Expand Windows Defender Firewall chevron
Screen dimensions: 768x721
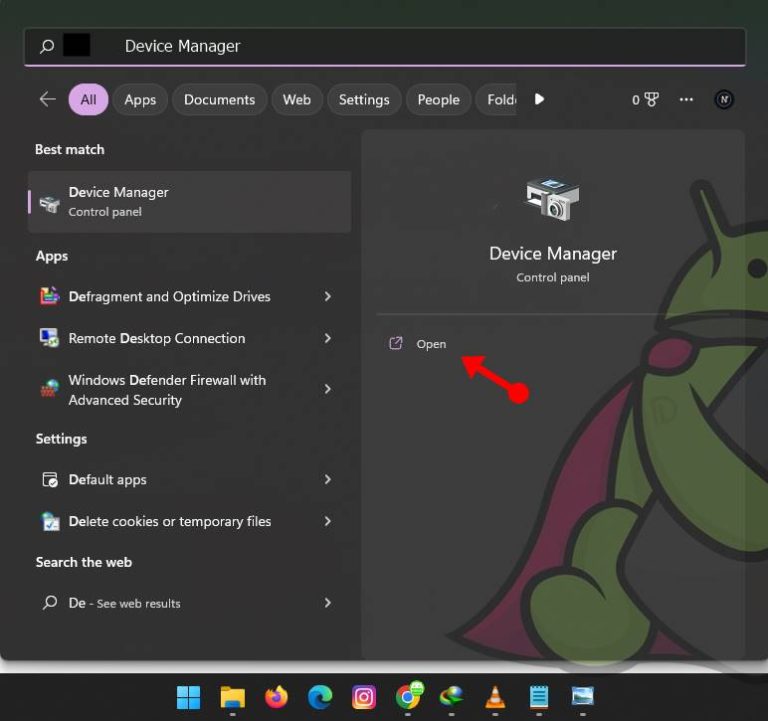(327, 389)
